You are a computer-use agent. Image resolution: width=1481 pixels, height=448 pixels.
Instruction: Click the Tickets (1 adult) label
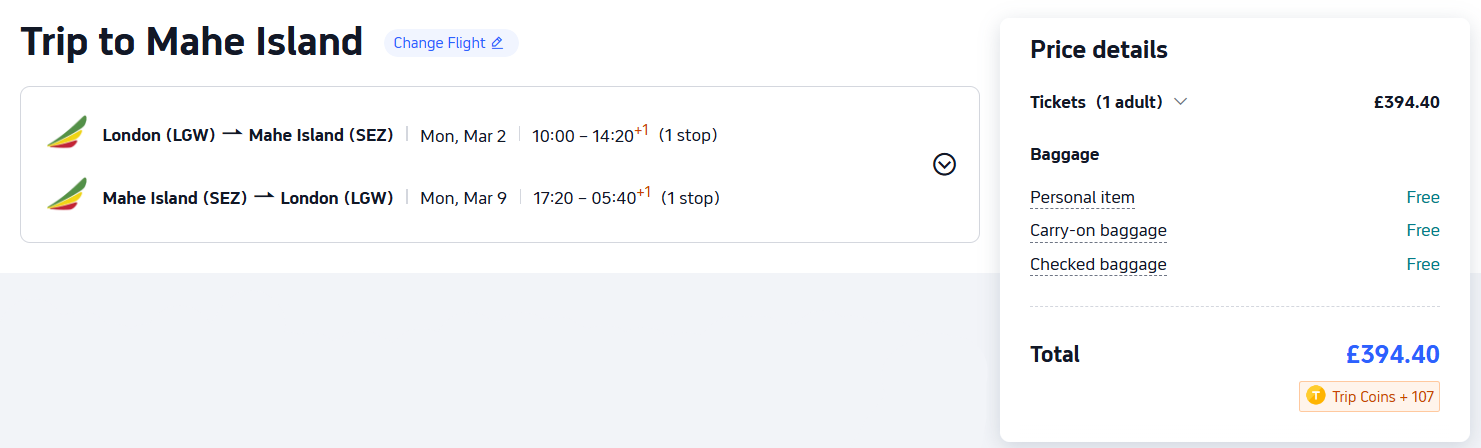1096,102
